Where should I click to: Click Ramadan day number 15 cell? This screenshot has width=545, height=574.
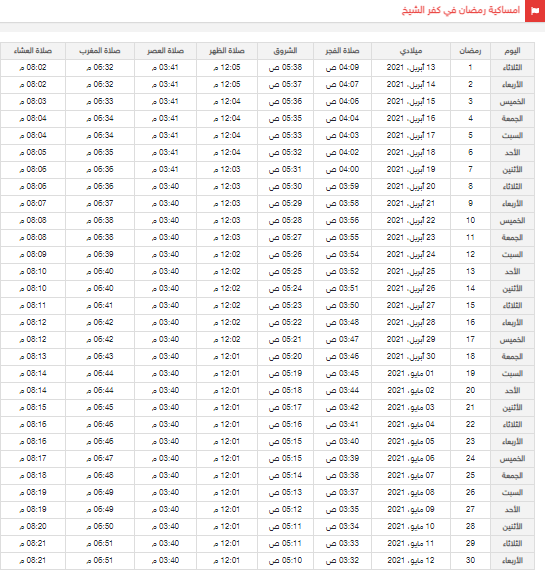pyautogui.click(x=470, y=306)
